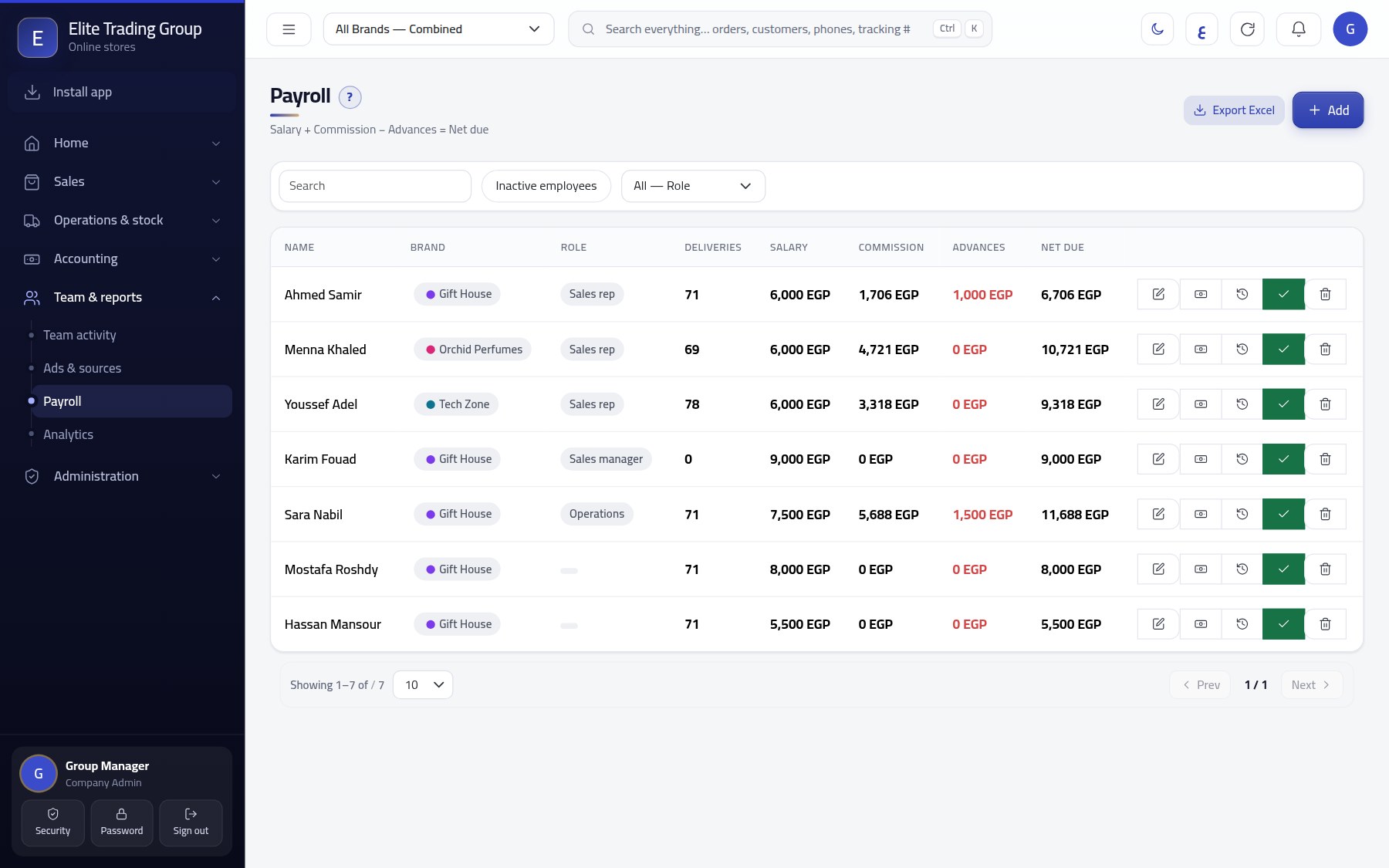This screenshot has height=868, width=1389.
Task: Edit Mostafa Roshdy payroll entry
Action: 1158,569
